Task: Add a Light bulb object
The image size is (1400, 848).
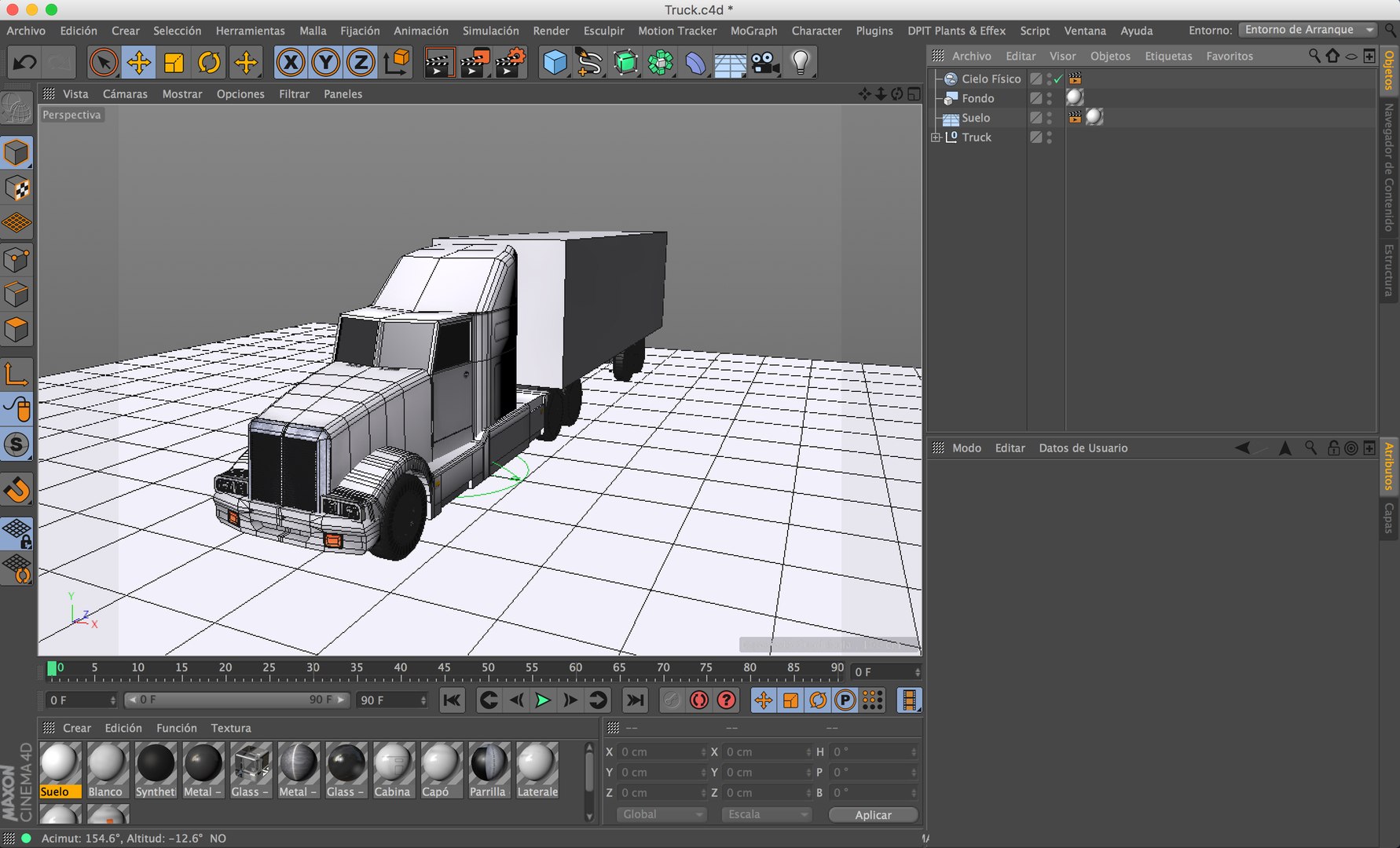Action: pyautogui.click(x=800, y=62)
